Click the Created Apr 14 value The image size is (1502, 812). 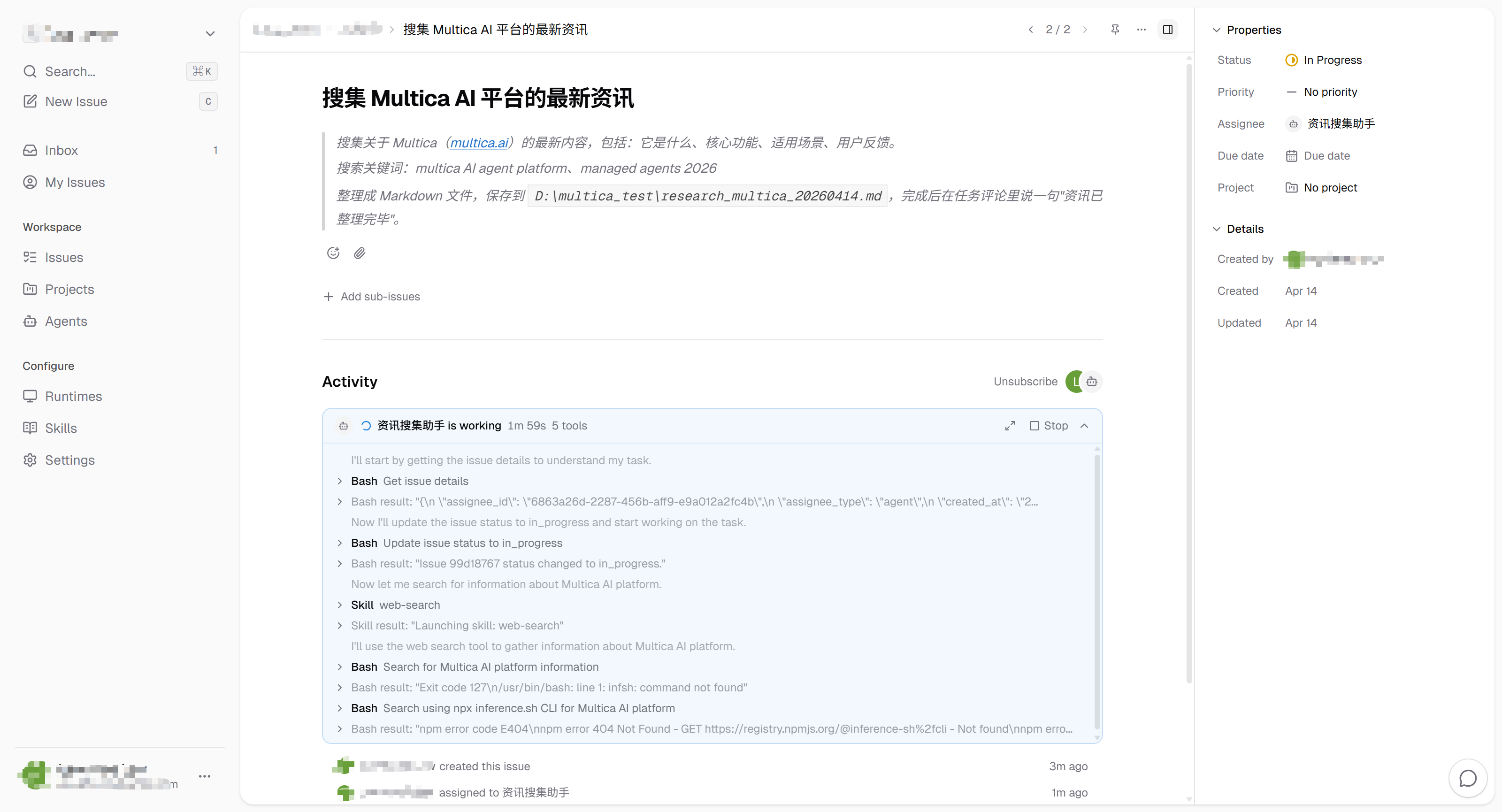coord(1301,291)
